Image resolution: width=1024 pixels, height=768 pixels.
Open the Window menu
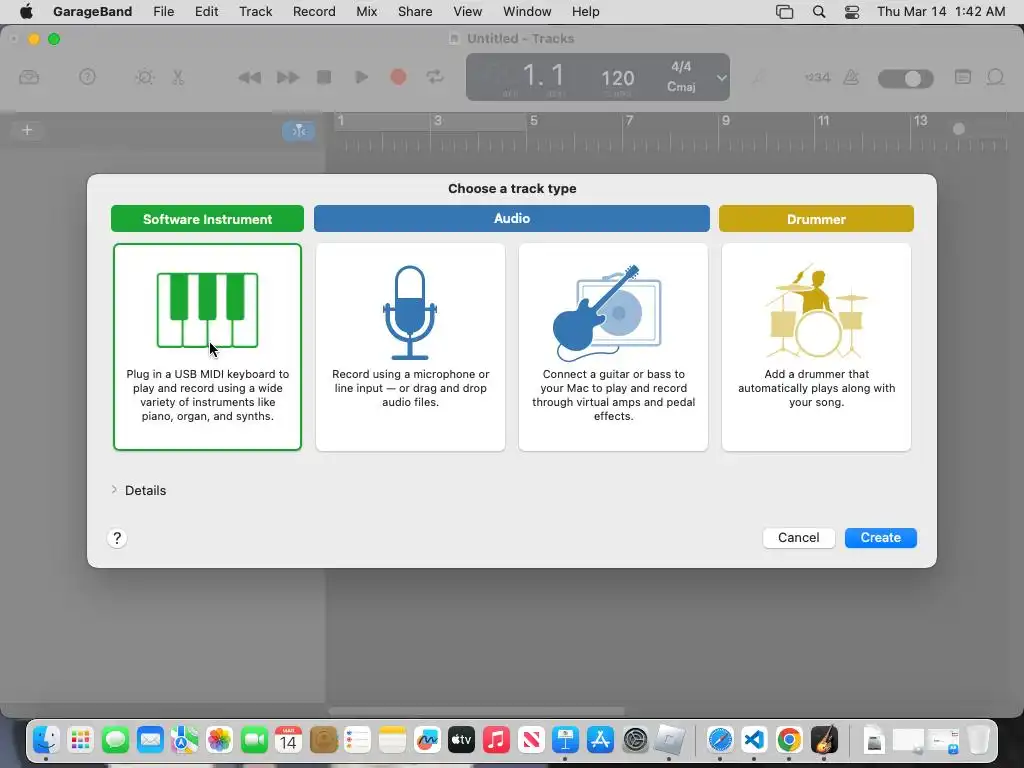527,11
